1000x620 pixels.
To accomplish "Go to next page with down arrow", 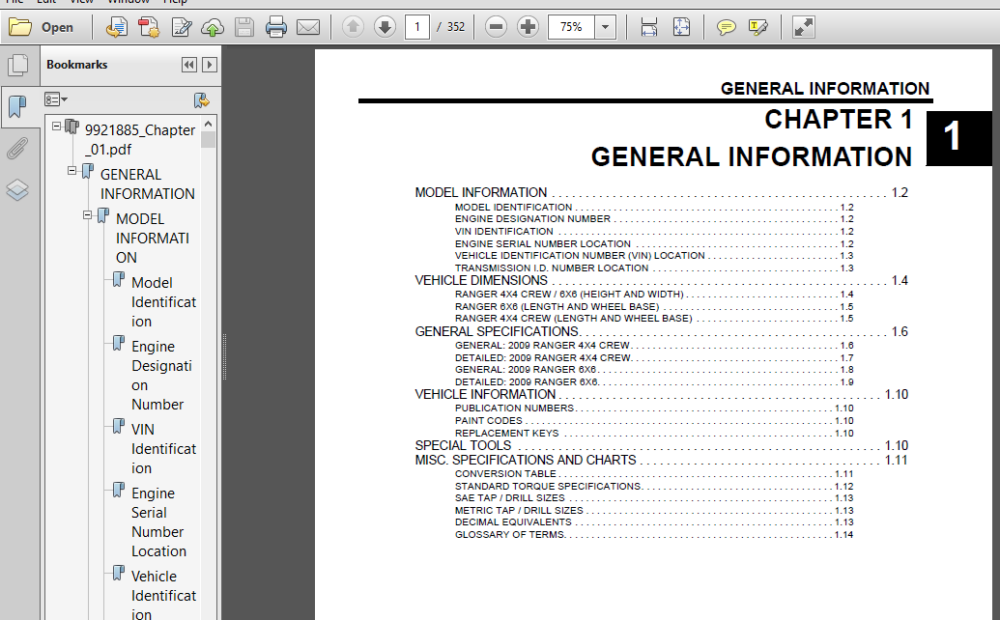I will pos(385,27).
